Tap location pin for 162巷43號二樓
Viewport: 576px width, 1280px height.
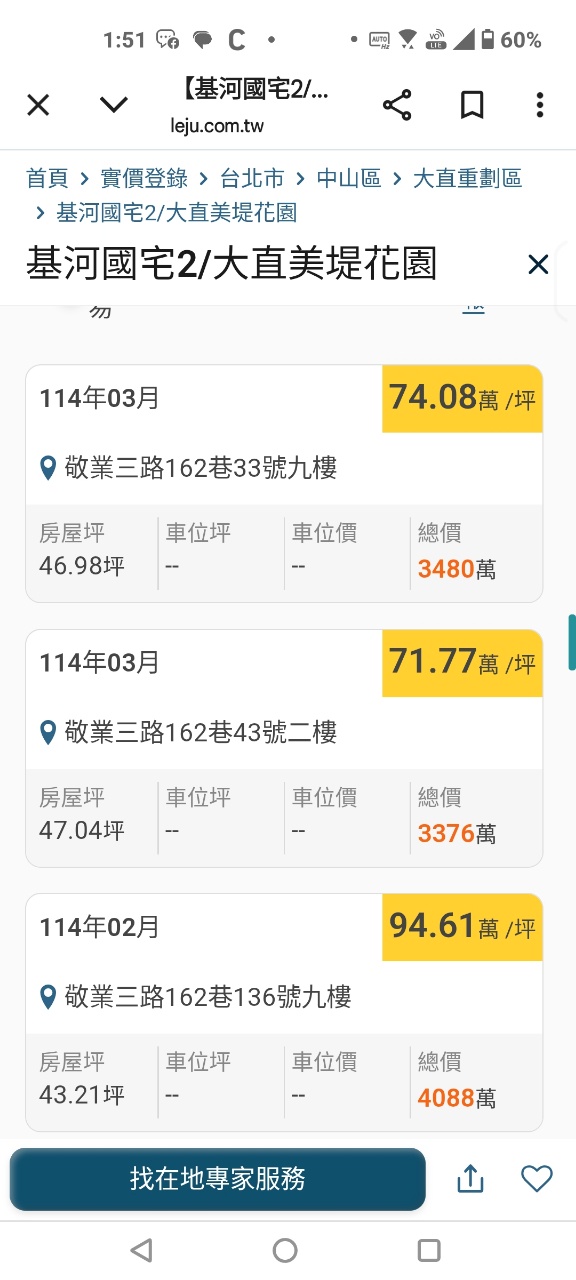tap(47, 732)
